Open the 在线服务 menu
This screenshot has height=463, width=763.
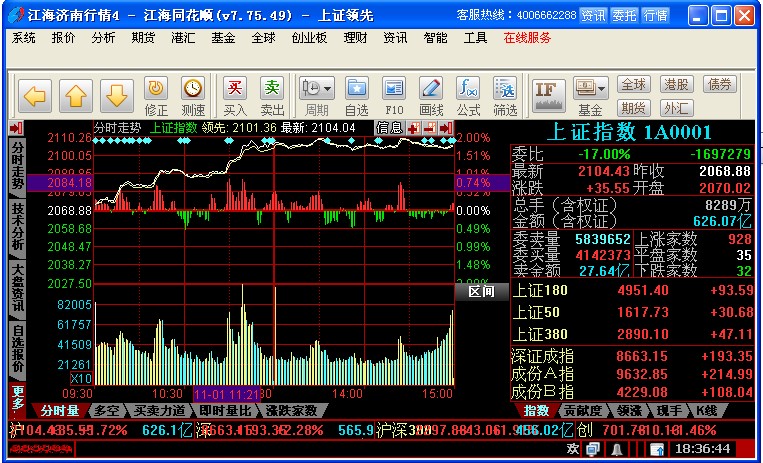pyautogui.click(x=527, y=37)
